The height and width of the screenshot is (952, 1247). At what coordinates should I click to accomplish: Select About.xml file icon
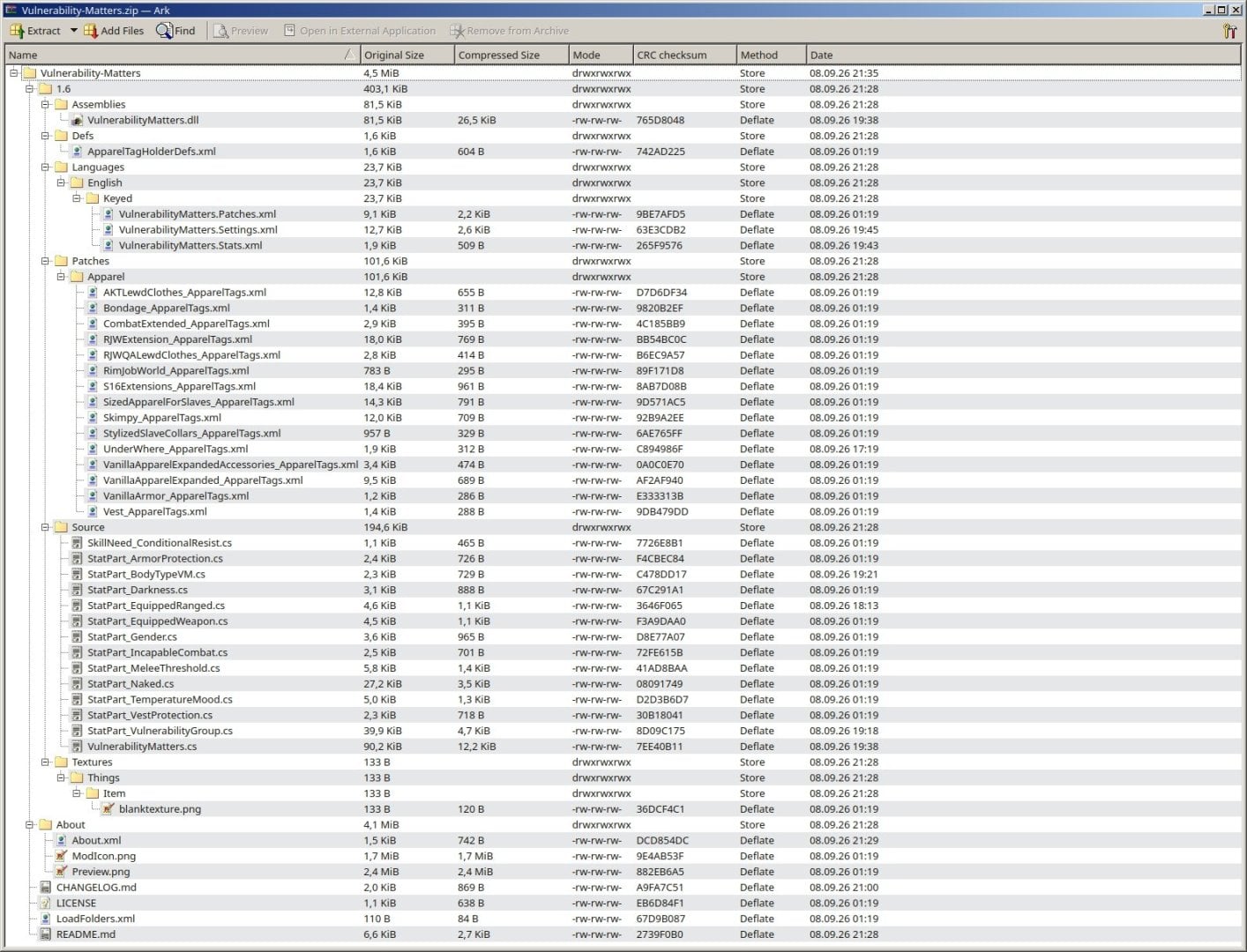(x=61, y=841)
